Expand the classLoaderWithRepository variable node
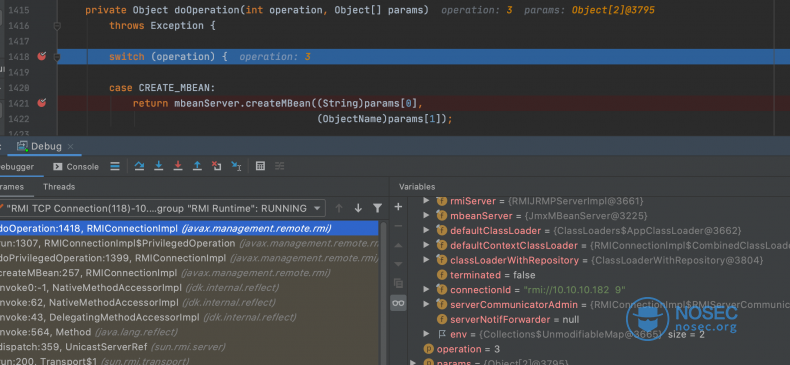 click(x=426, y=260)
